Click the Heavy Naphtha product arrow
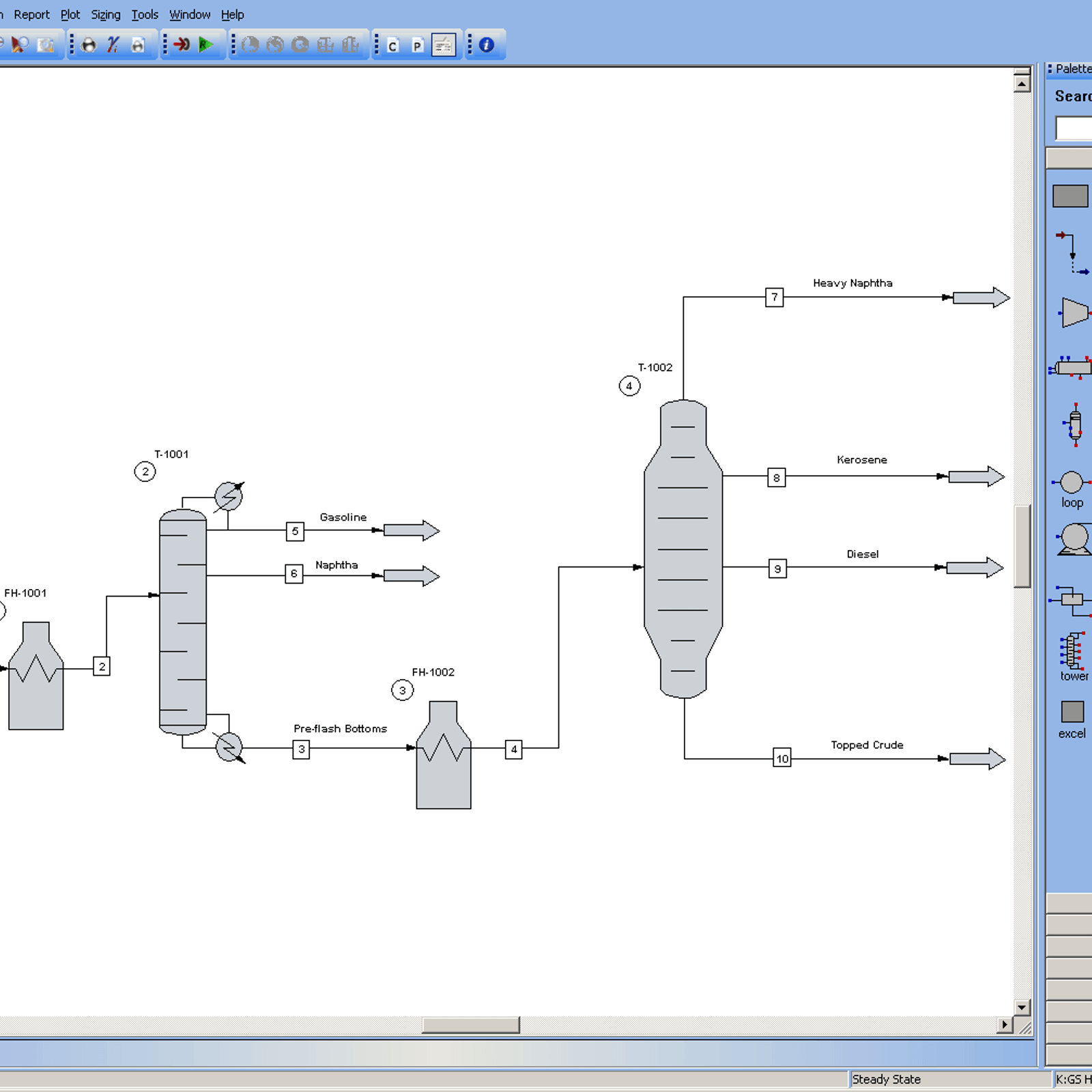The width and height of the screenshot is (1092, 1092). (x=981, y=298)
